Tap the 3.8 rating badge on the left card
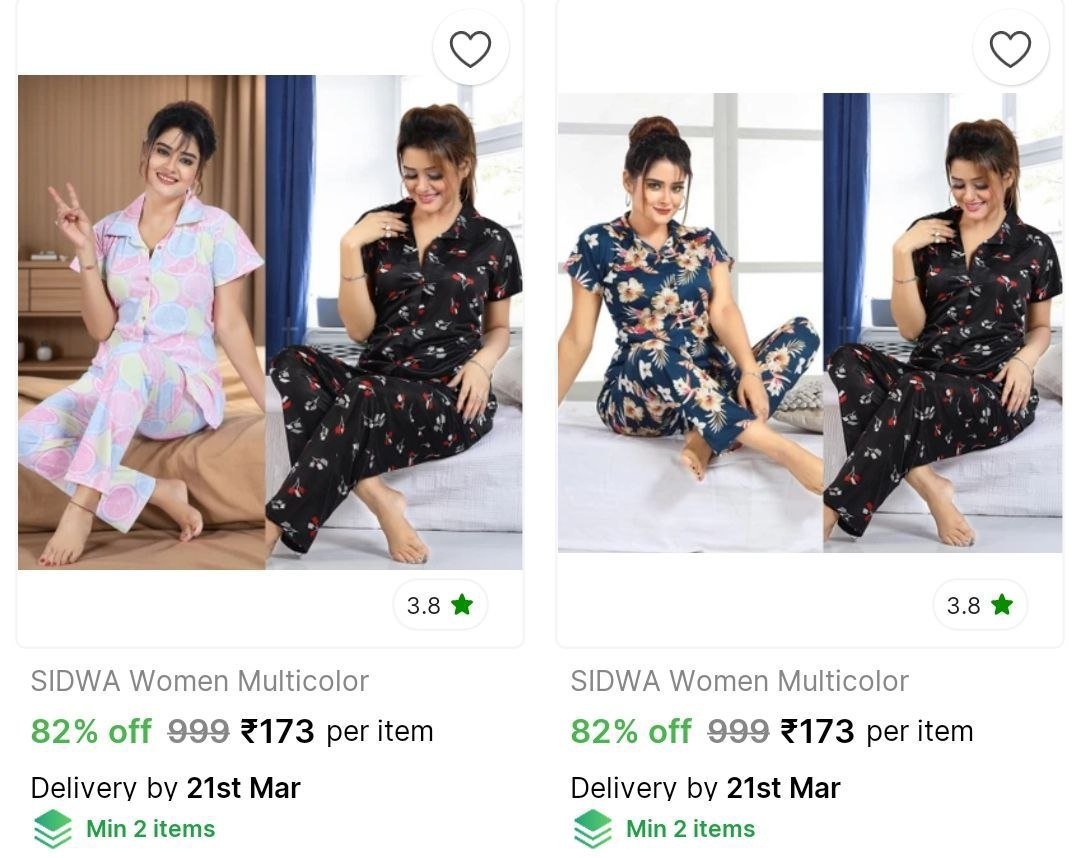This screenshot has height=858, width=1080. click(x=440, y=604)
